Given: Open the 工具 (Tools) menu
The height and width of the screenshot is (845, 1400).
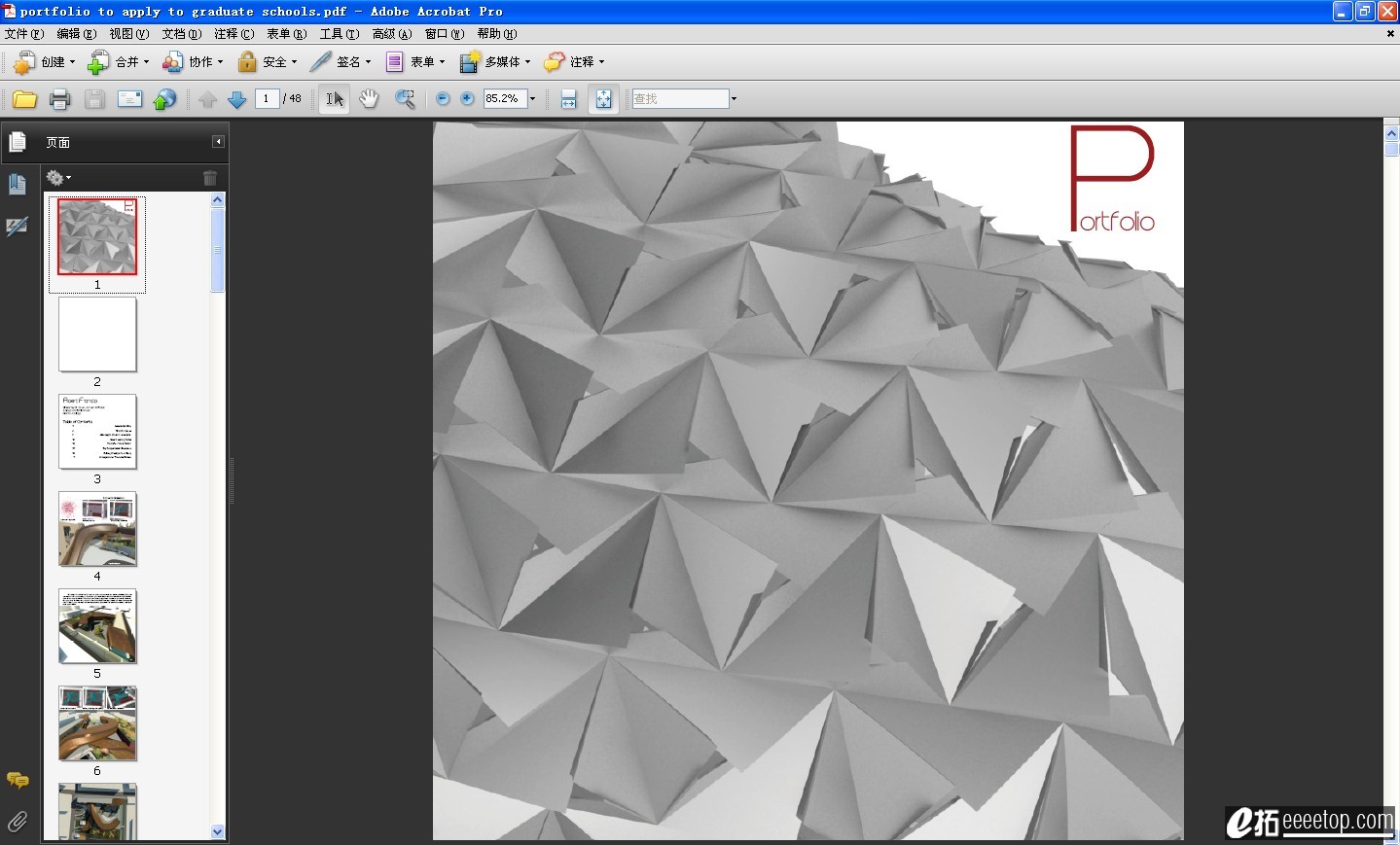Looking at the screenshot, I should pos(340,34).
